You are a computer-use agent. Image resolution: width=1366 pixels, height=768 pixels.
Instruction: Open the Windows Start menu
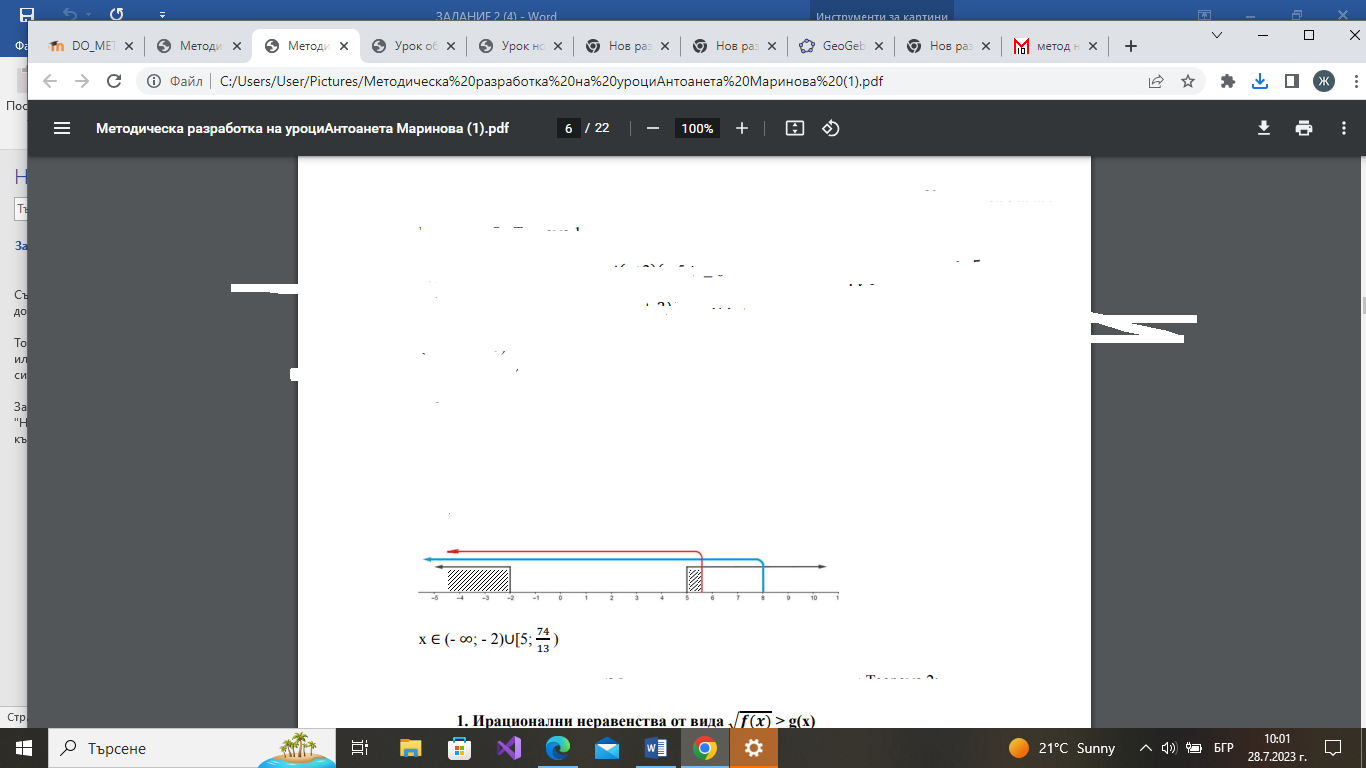tap(24, 748)
